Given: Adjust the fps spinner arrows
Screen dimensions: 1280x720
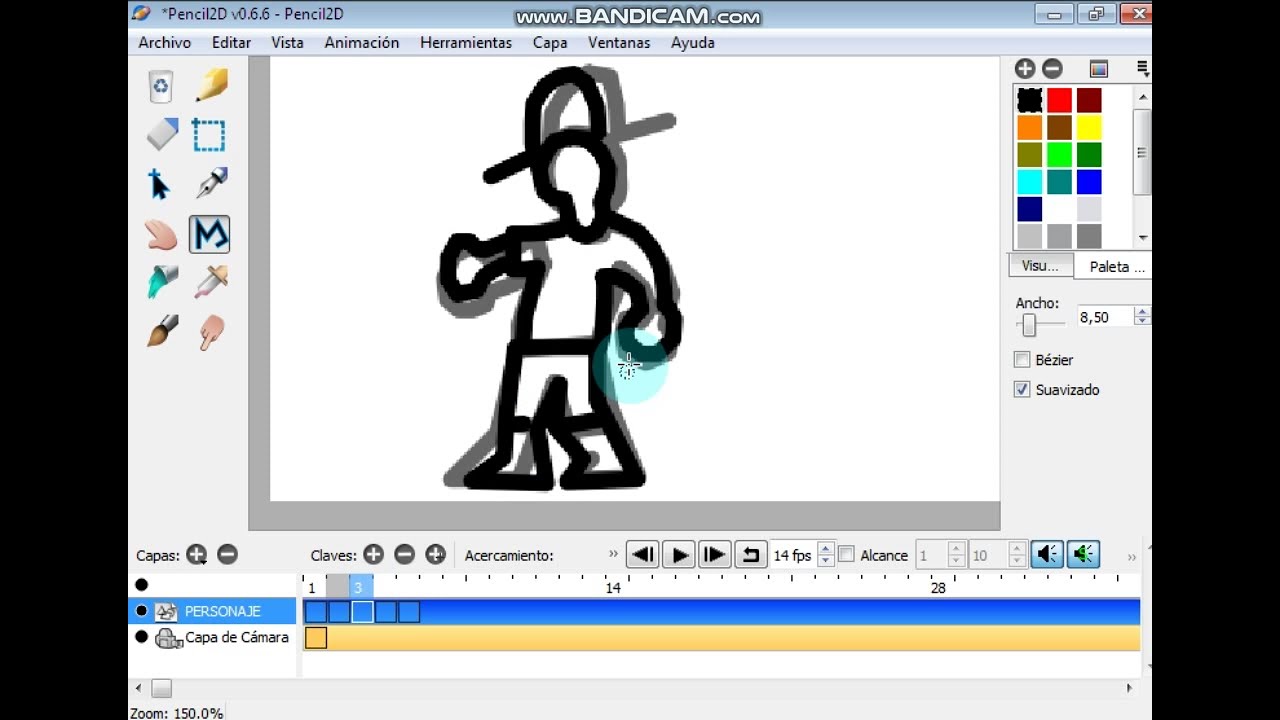Looking at the screenshot, I should [826, 554].
